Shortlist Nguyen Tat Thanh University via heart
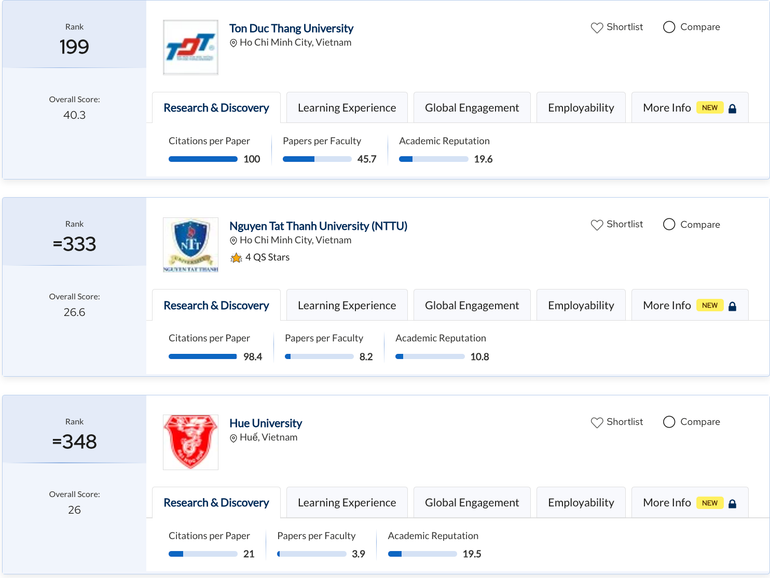The width and height of the screenshot is (770, 578). pyautogui.click(x=597, y=225)
